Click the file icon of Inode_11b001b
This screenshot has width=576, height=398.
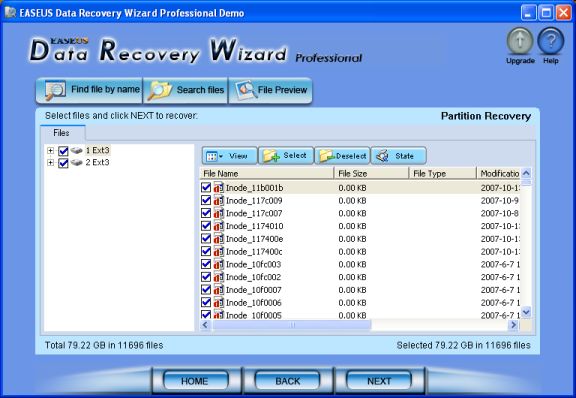point(219,187)
